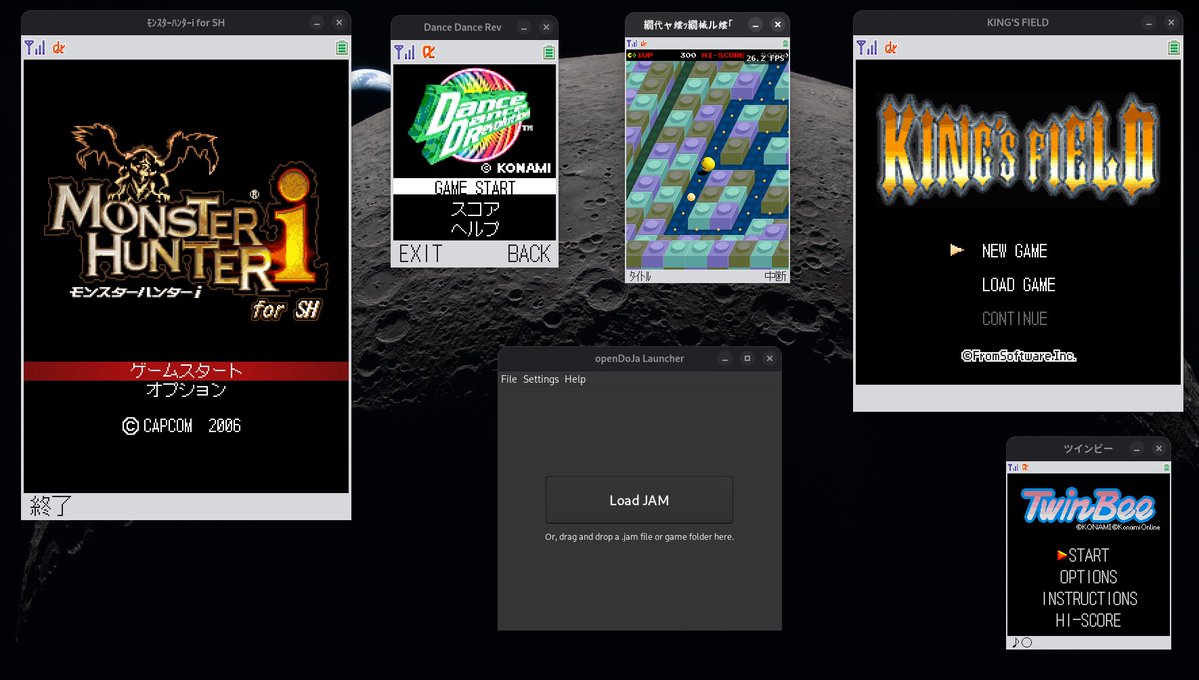Click the Monster Hunter i title logo
This screenshot has width=1199, height=680.
[x=187, y=222]
